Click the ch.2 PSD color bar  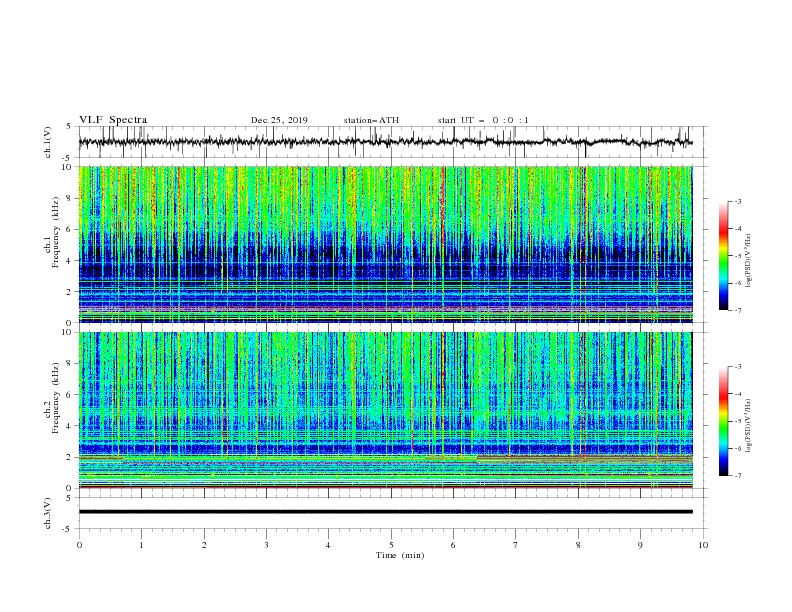click(x=723, y=421)
